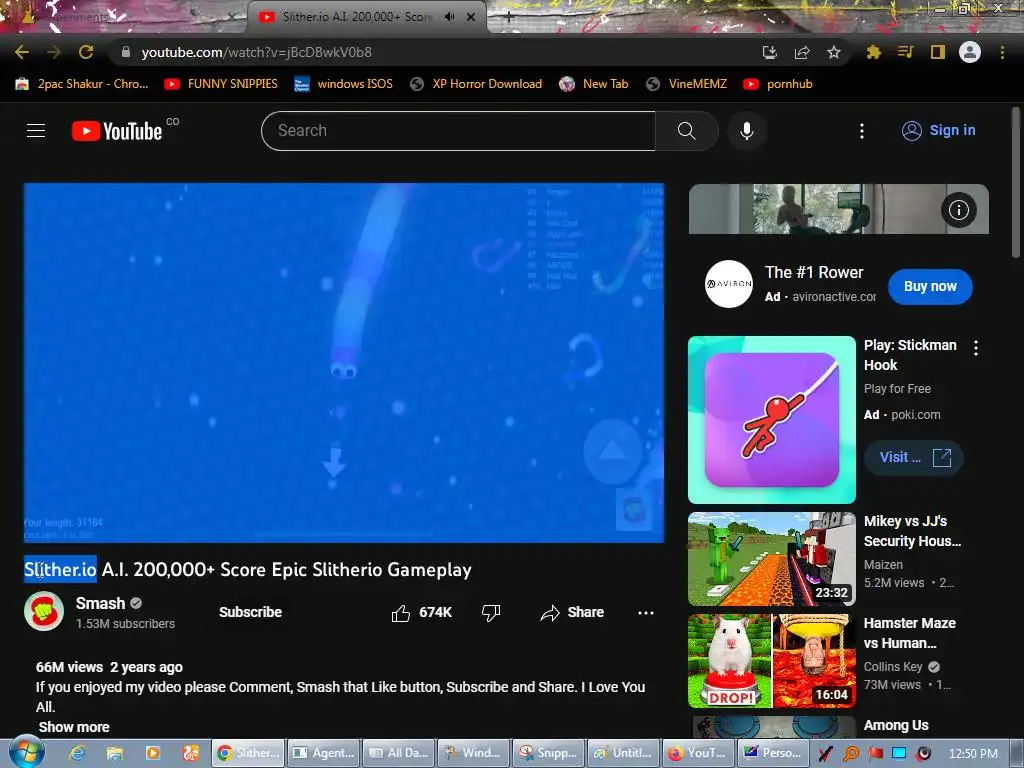Click the red flag Action Center tray icon
Screen dimensions: 1024x768
[875, 754]
